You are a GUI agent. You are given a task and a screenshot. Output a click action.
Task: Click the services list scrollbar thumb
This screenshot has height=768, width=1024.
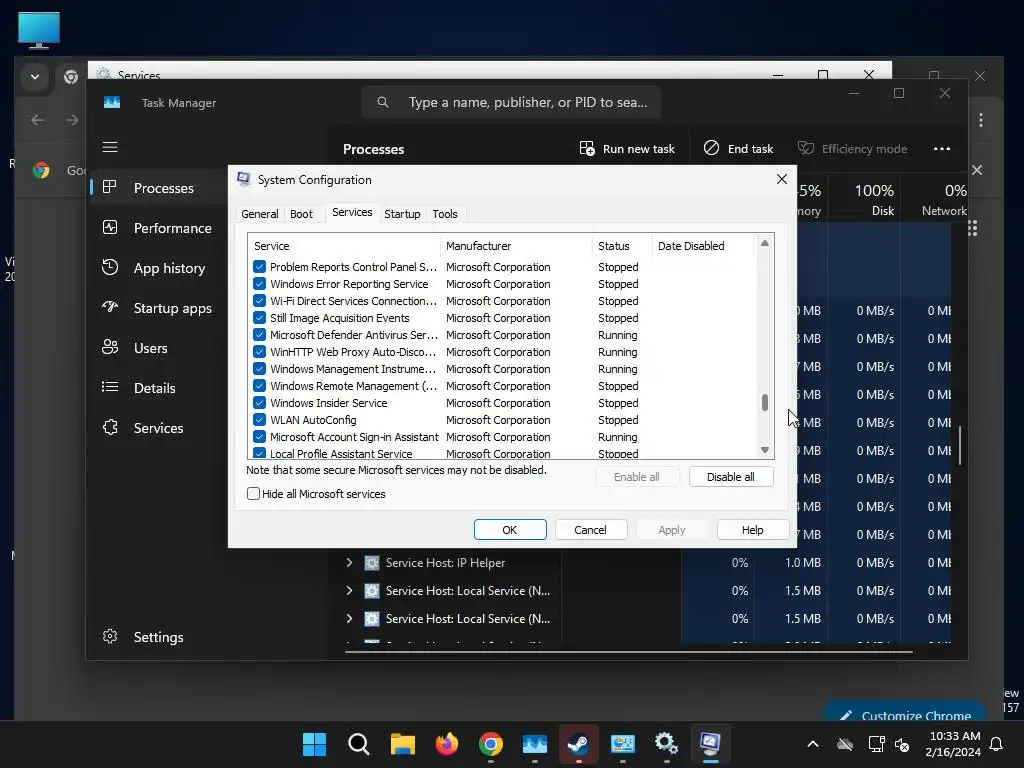pos(765,402)
